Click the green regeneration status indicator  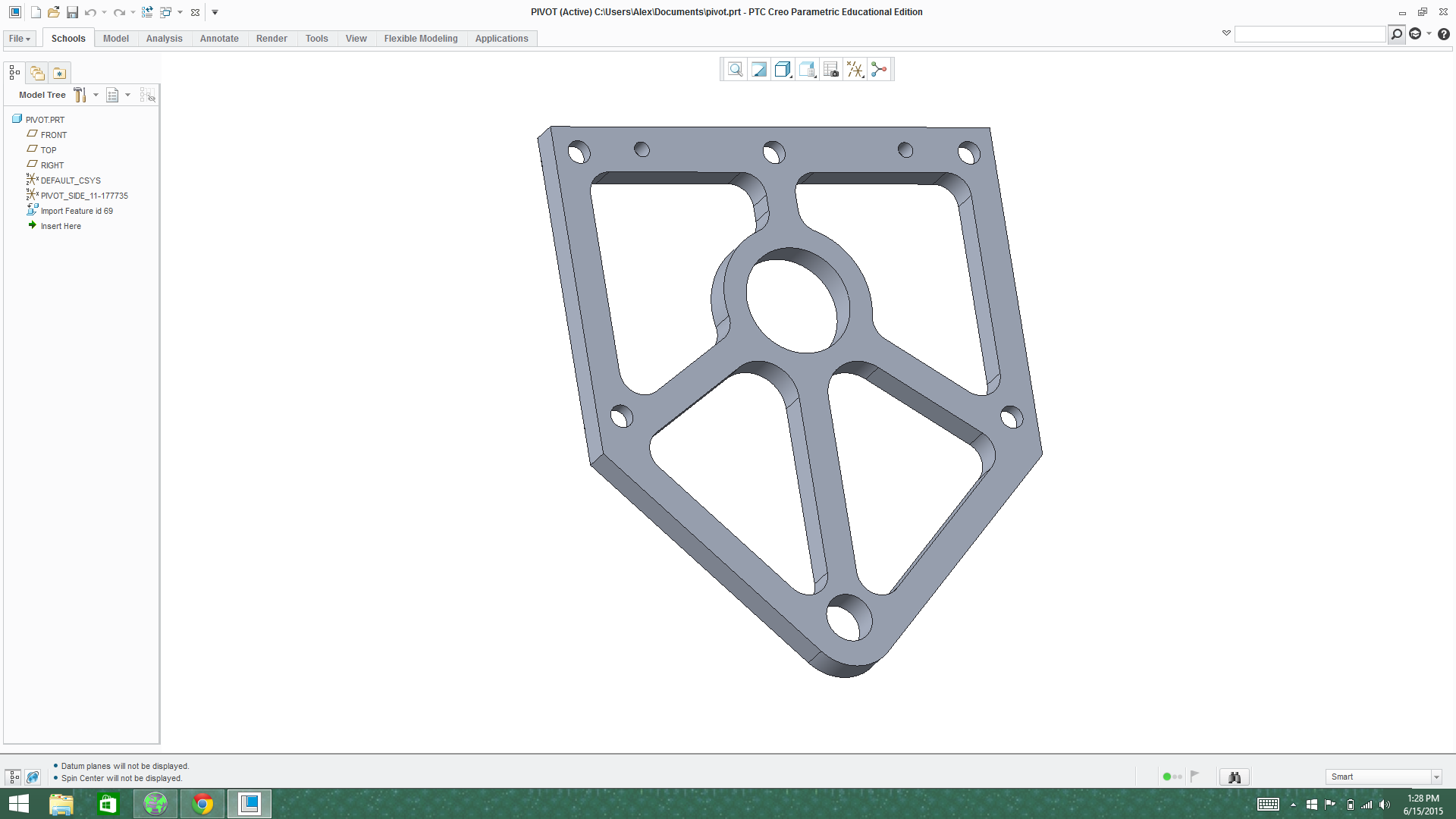coord(1167,777)
